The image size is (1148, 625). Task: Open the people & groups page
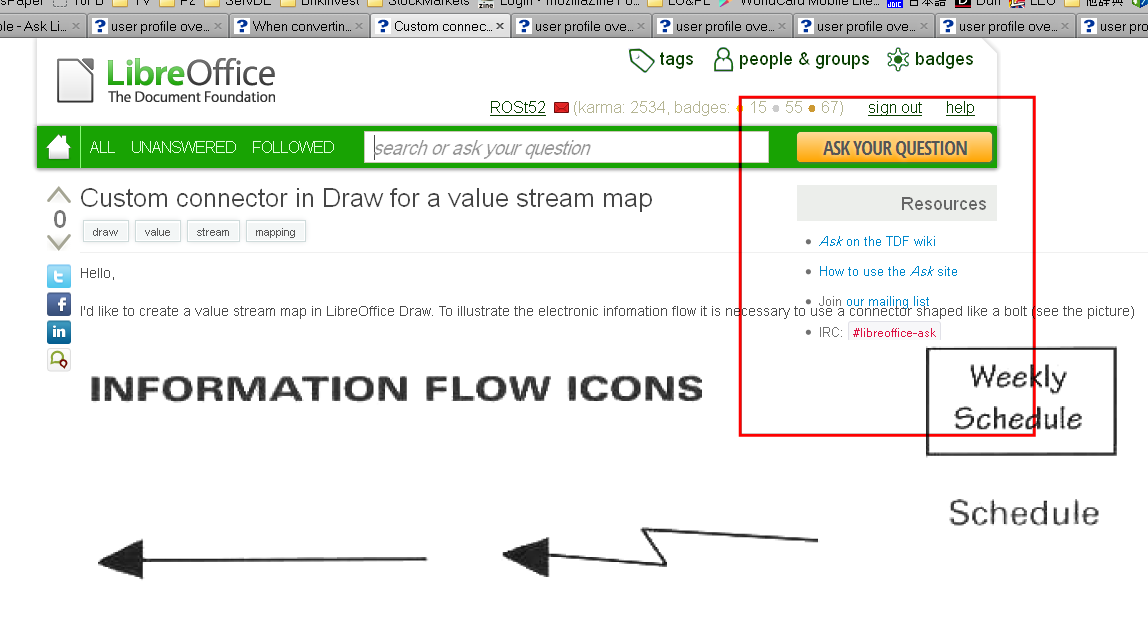tap(791, 60)
